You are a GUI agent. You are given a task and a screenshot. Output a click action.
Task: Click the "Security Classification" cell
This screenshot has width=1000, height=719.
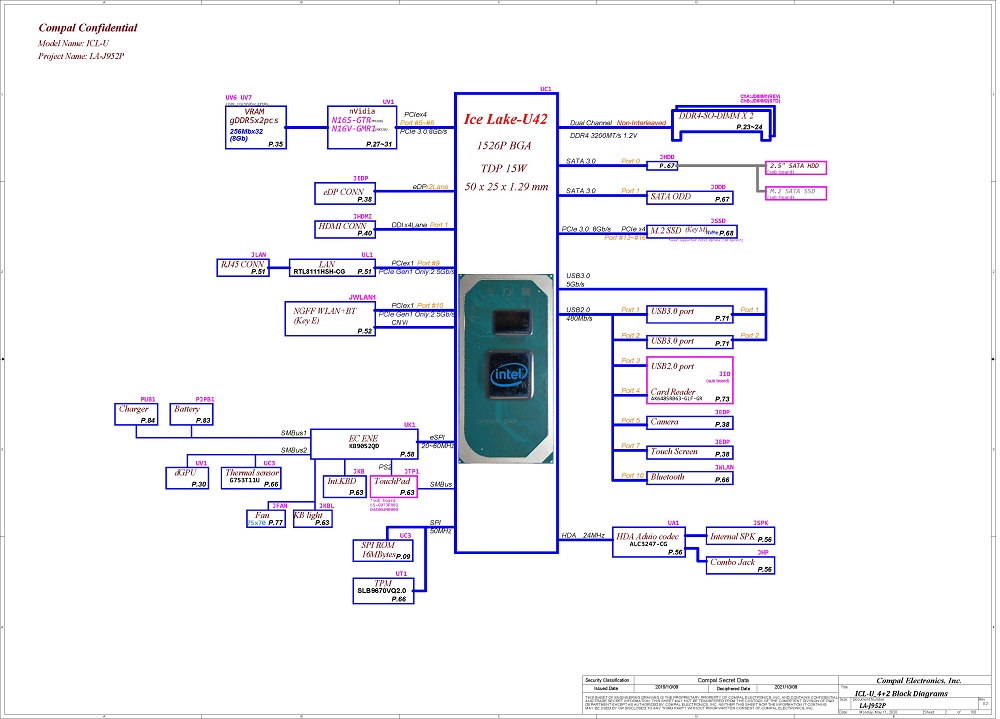(x=607, y=680)
